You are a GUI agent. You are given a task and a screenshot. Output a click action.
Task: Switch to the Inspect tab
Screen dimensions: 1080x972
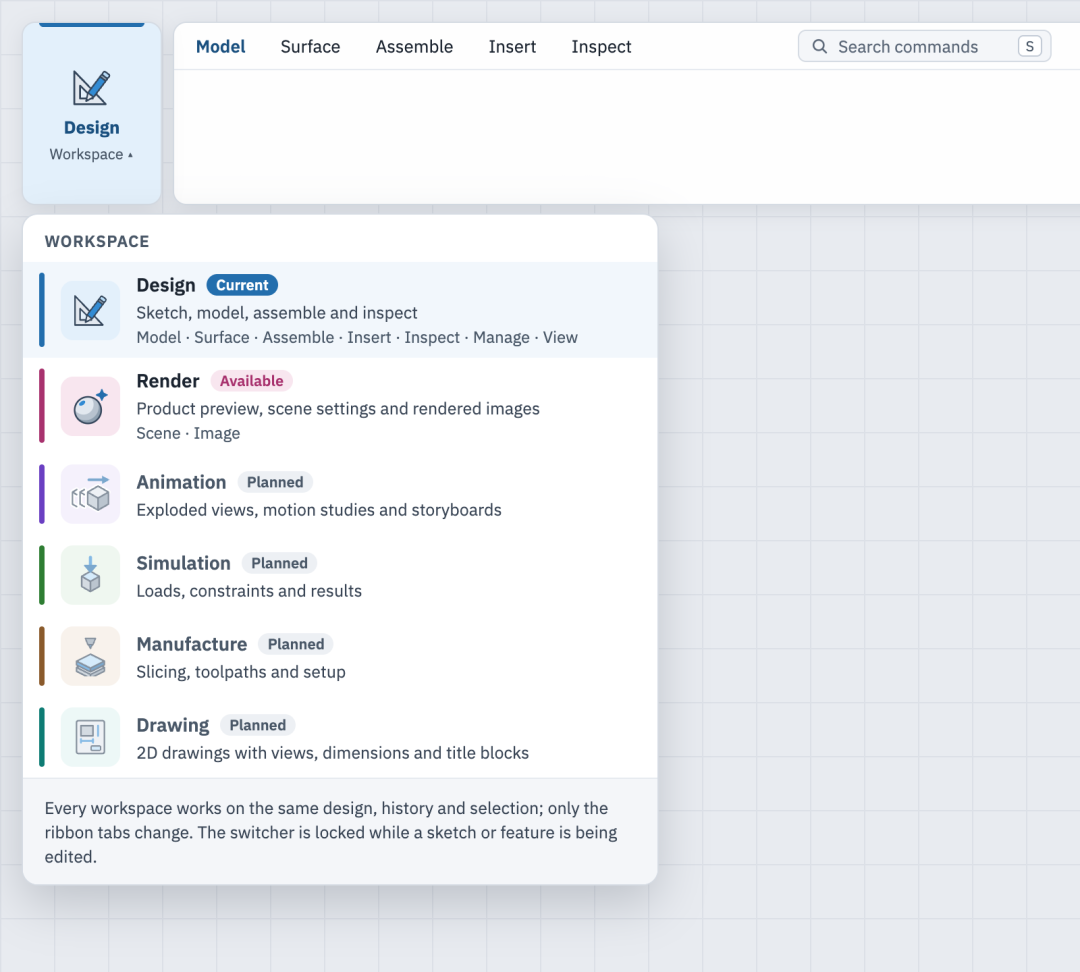click(x=601, y=46)
